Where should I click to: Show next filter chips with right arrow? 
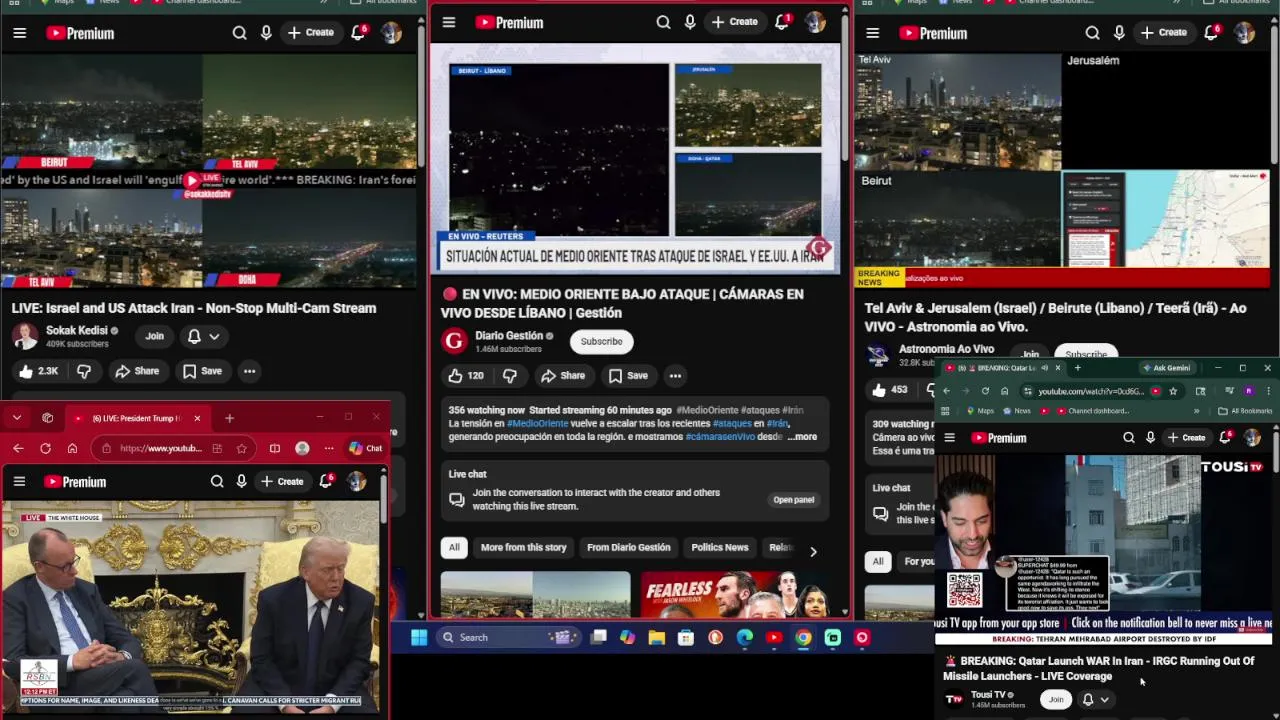click(813, 551)
